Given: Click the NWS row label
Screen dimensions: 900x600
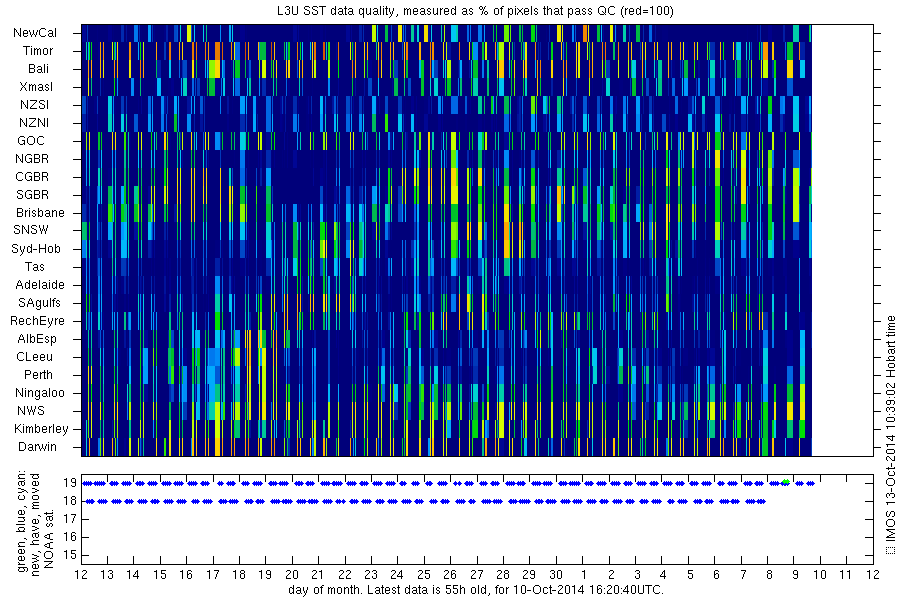Looking at the screenshot, I should [x=31, y=411].
